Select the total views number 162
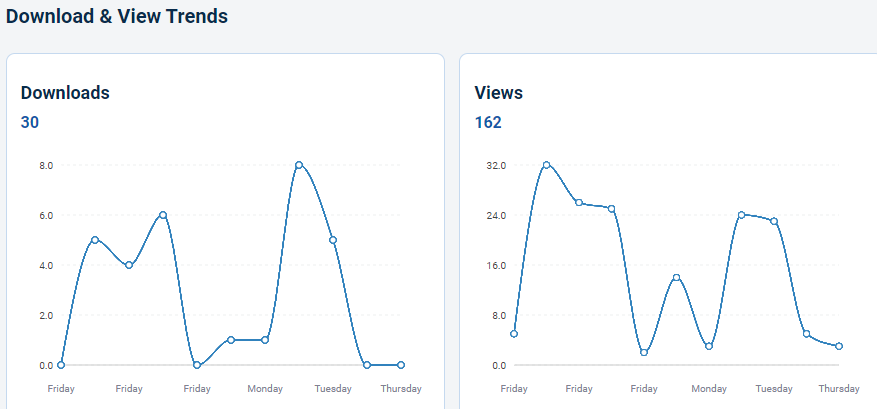877x409 pixels. pyautogui.click(x=488, y=123)
